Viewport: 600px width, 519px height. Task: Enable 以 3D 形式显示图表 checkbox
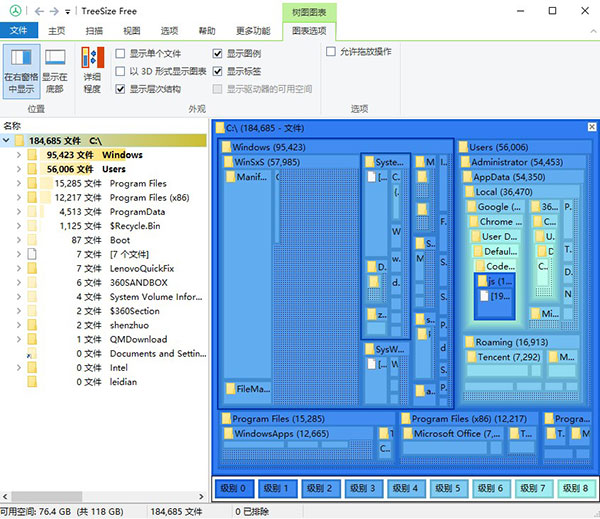(x=120, y=71)
